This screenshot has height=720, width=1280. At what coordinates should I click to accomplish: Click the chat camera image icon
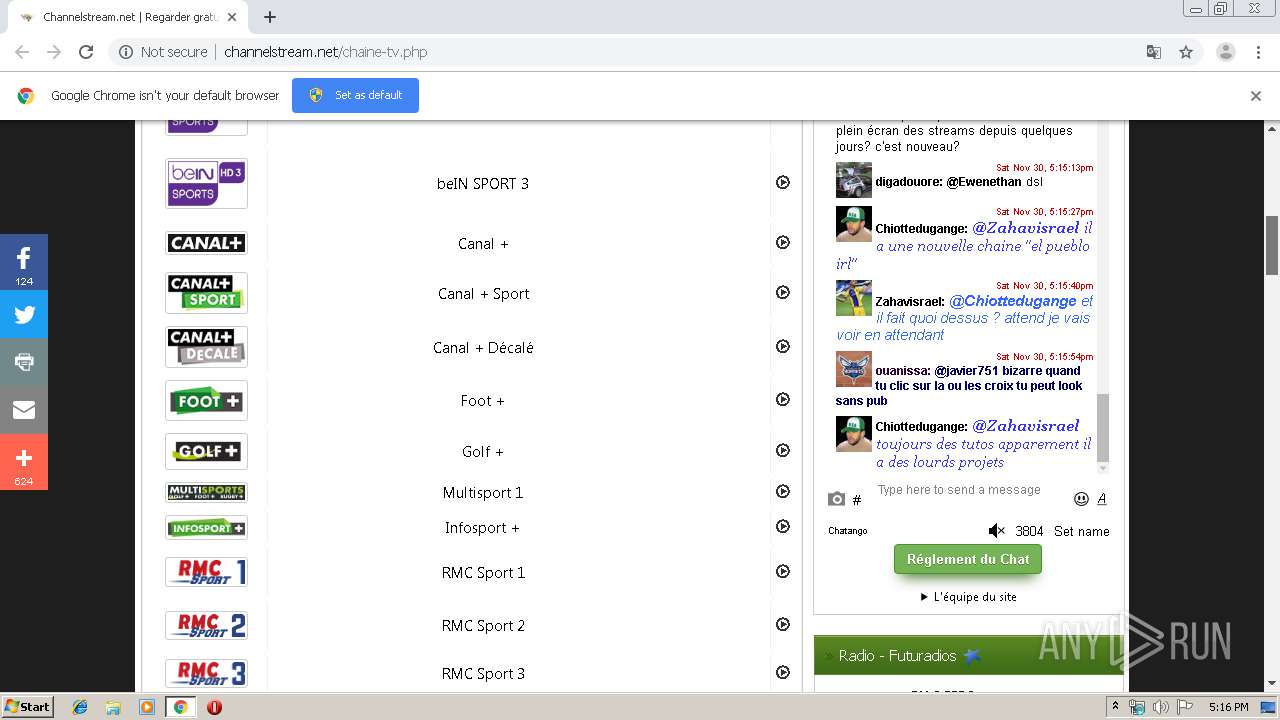coord(836,499)
